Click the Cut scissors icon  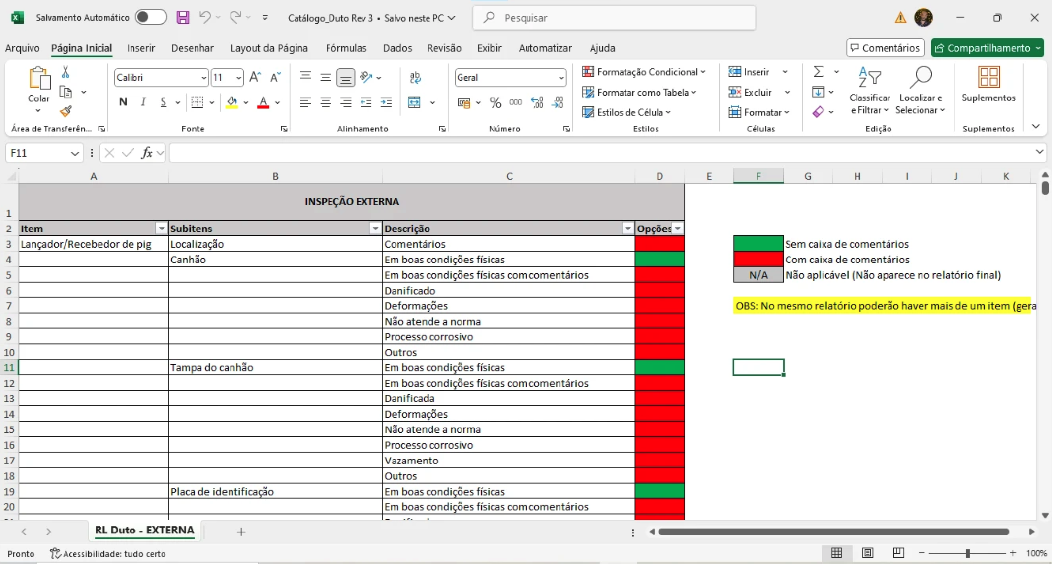tap(66, 72)
